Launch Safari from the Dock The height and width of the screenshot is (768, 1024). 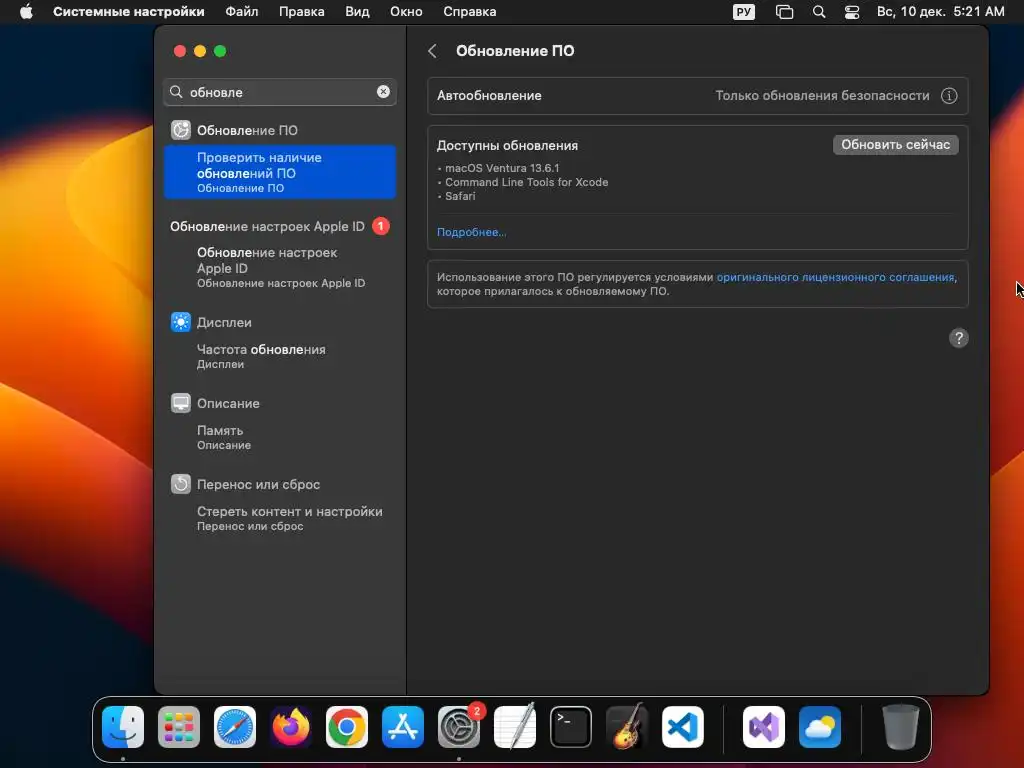[234, 727]
